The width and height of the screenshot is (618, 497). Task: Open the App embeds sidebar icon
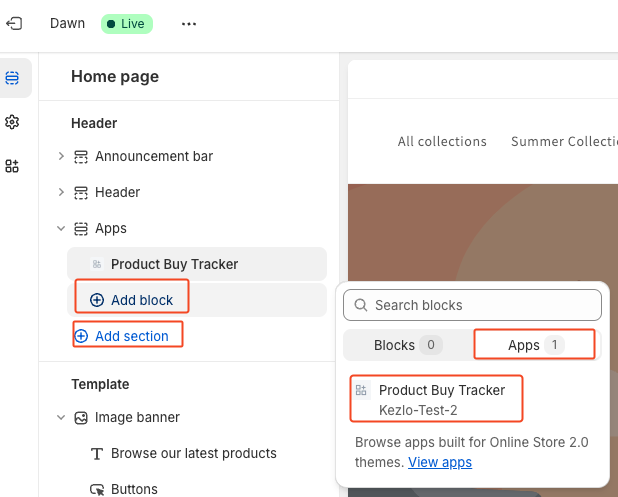pos(13,166)
